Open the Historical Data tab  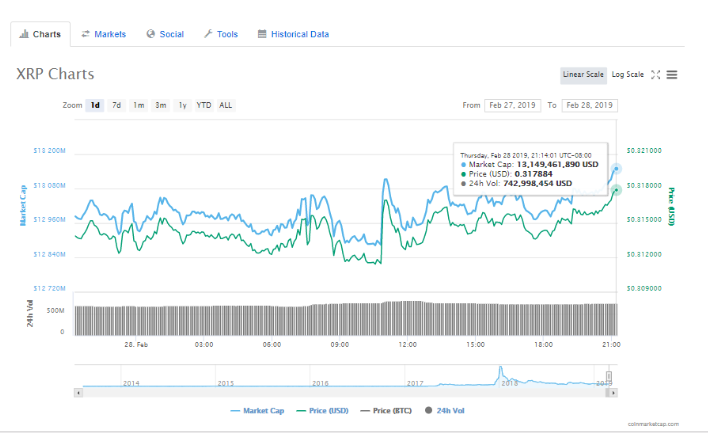pos(293,34)
